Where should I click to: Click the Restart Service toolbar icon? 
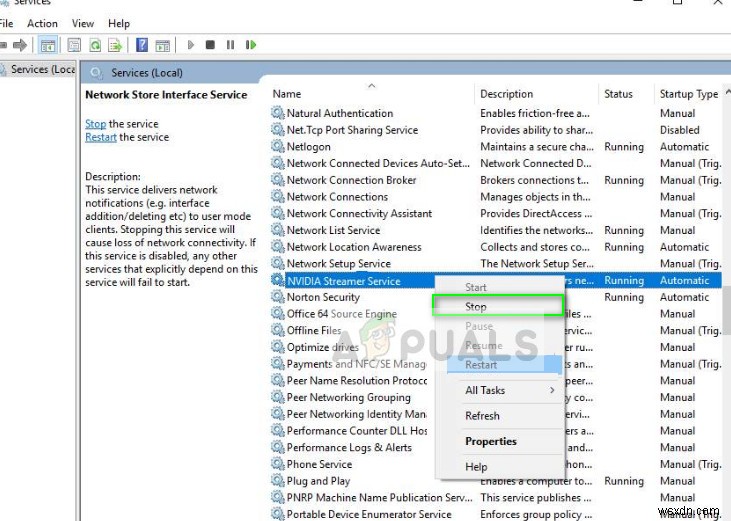251,45
